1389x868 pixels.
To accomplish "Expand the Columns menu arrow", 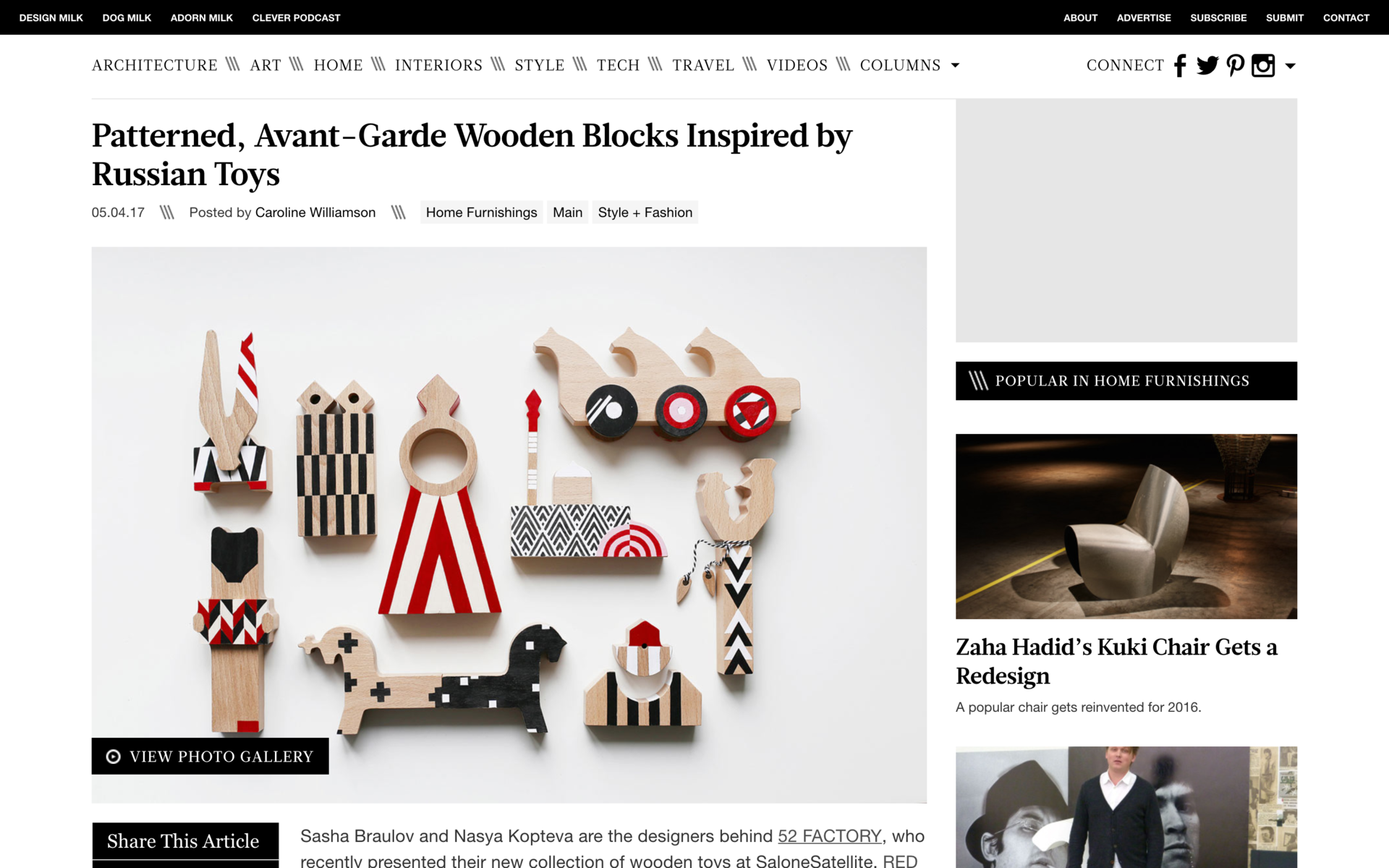I will tap(955, 66).
